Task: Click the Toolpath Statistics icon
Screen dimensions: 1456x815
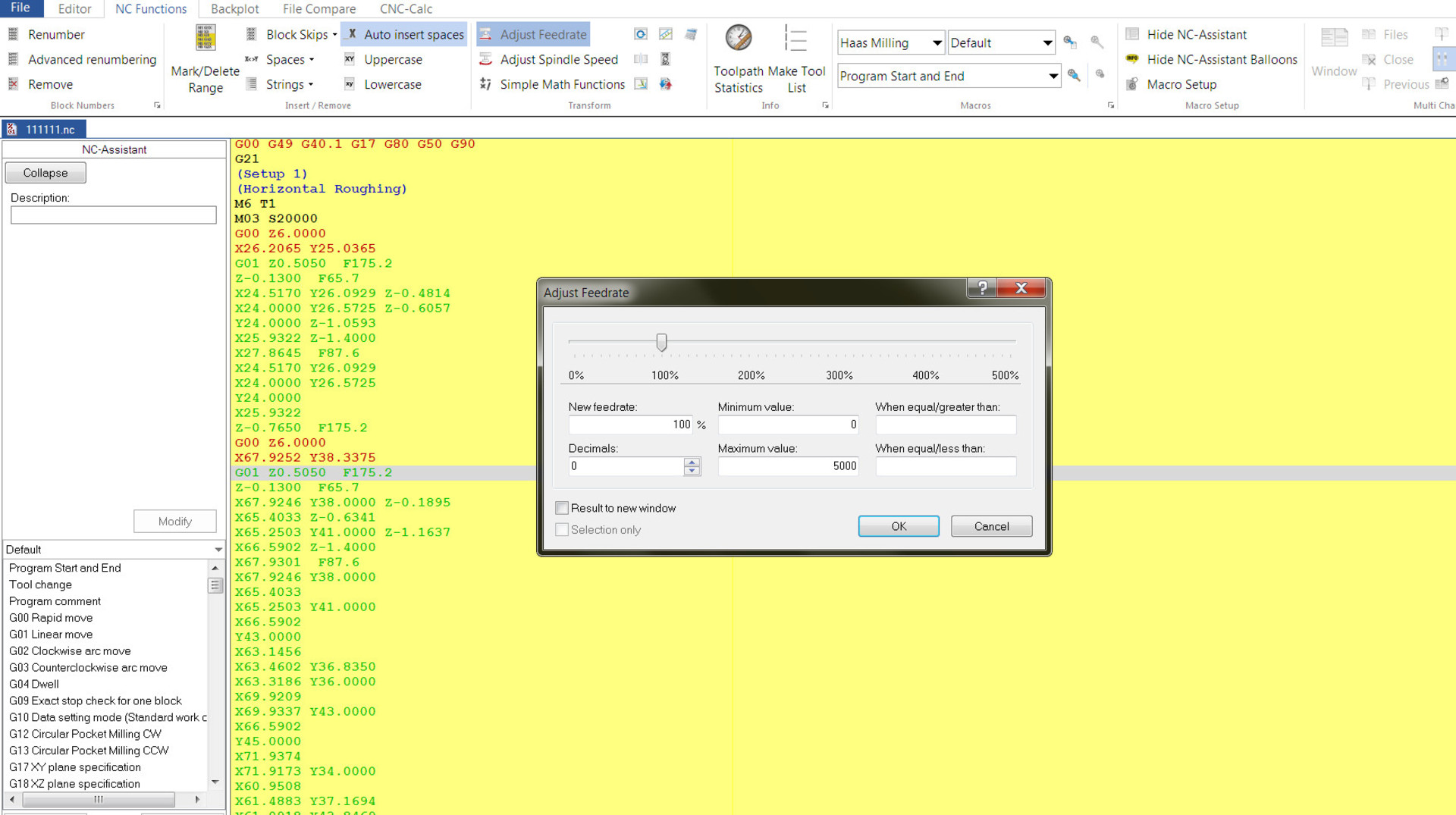Action: coord(738,38)
